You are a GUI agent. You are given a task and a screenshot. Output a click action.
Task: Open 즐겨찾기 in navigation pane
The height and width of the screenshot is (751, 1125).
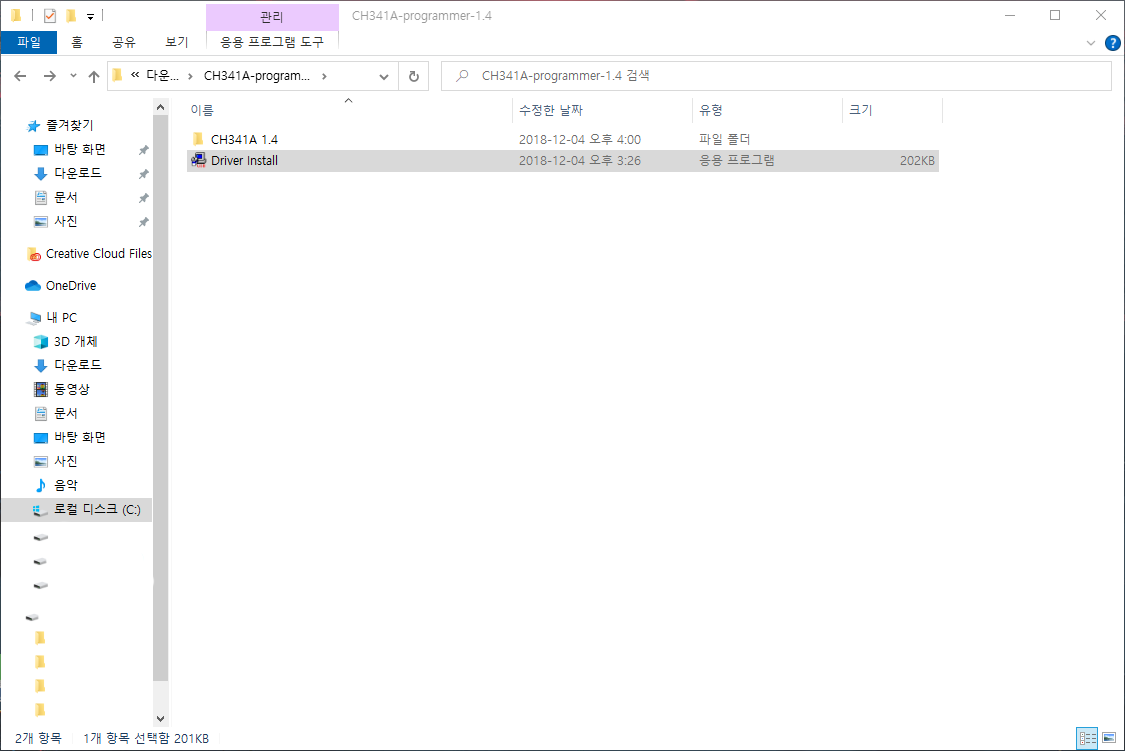(70, 126)
